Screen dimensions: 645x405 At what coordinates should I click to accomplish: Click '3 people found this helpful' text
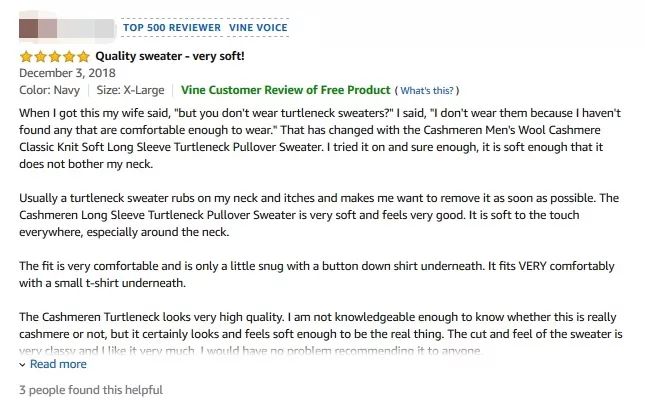(x=91, y=390)
